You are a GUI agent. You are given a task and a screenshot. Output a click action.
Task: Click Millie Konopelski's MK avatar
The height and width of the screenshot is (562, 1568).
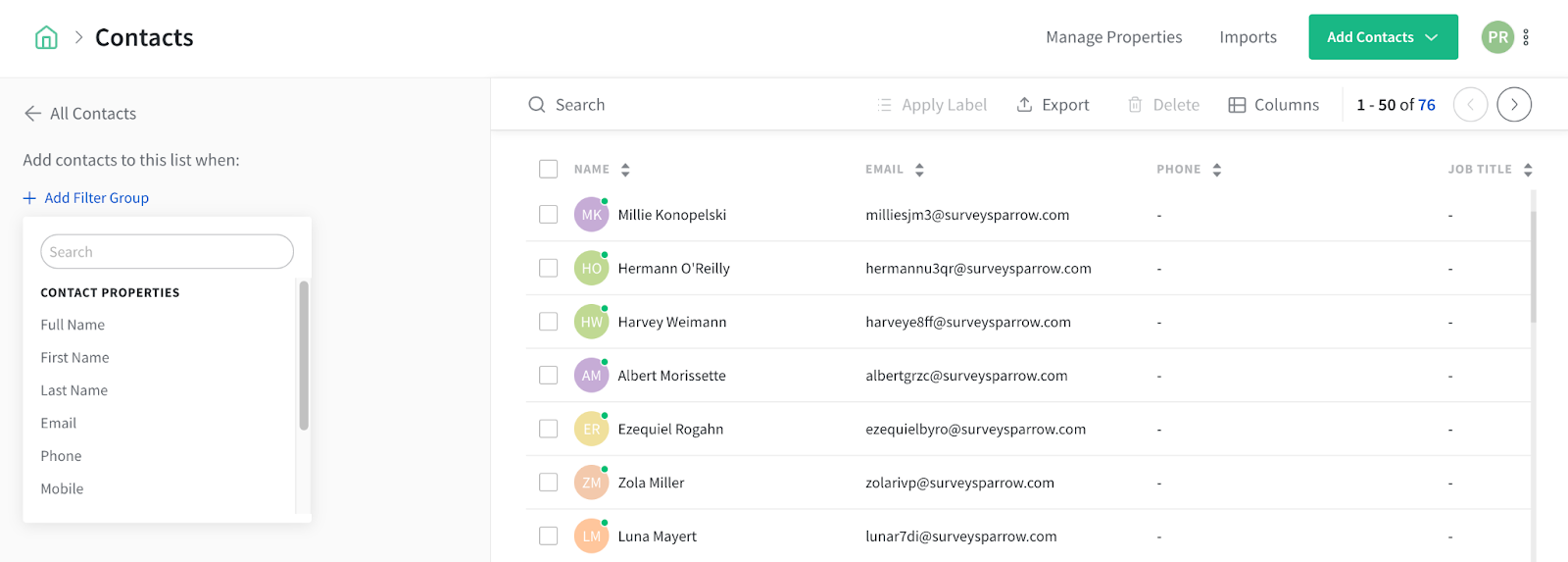pyautogui.click(x=592, y=215)
